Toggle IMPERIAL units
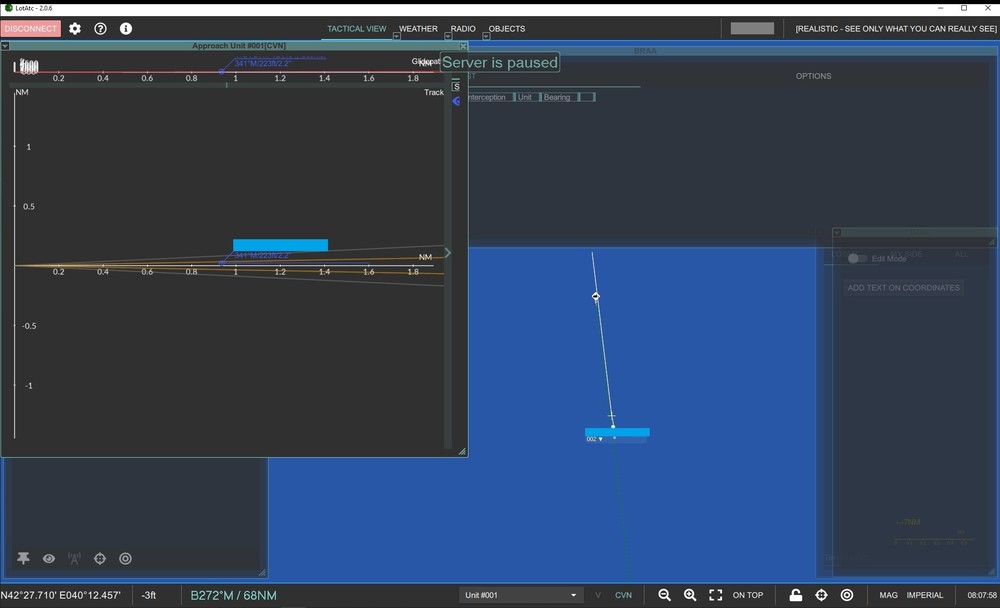Image resolution: width=1000 pixels, height=608 pixels. [x=925, y=595]
